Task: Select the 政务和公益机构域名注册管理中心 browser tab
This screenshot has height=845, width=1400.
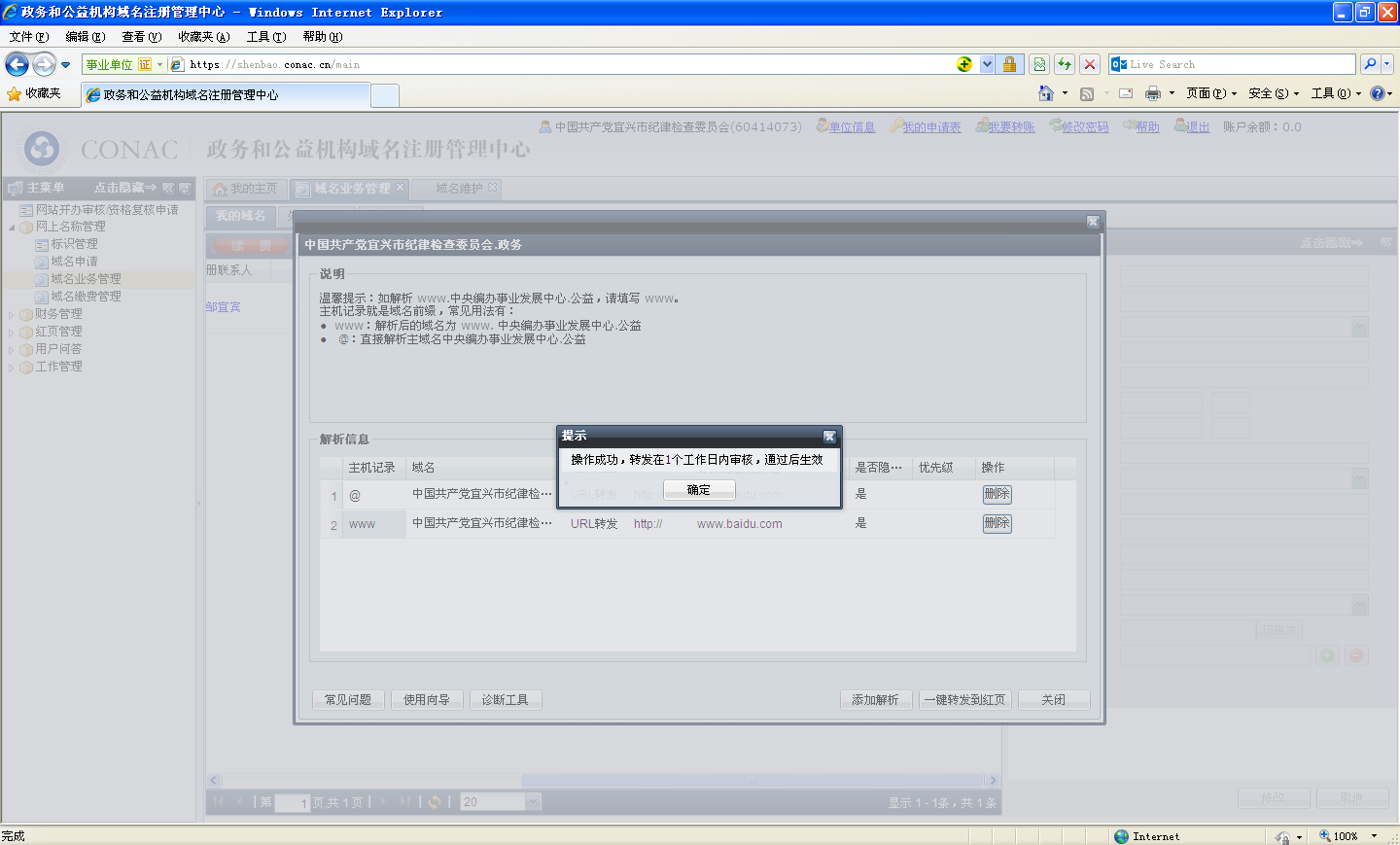Action: [226, 95]
